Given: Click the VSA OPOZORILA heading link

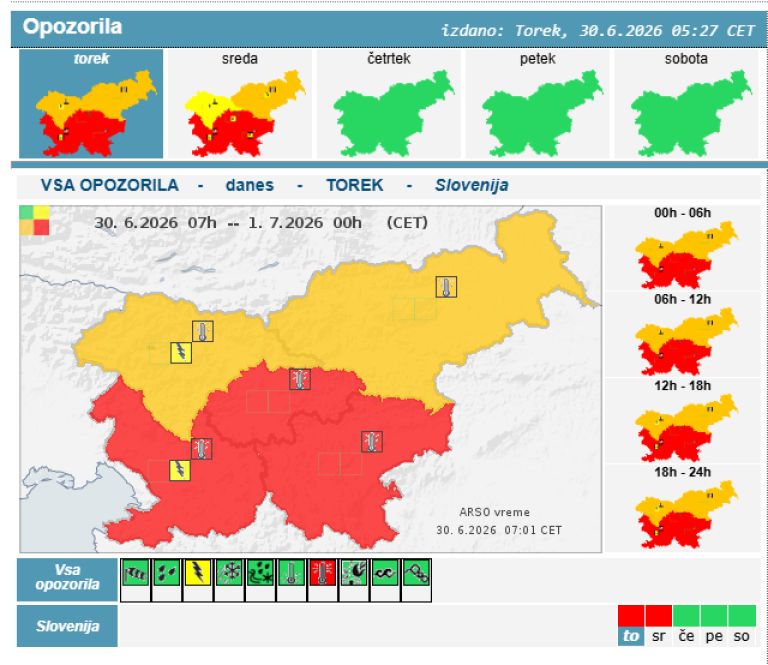Looking at the screenshot, I should click(110, 185).
